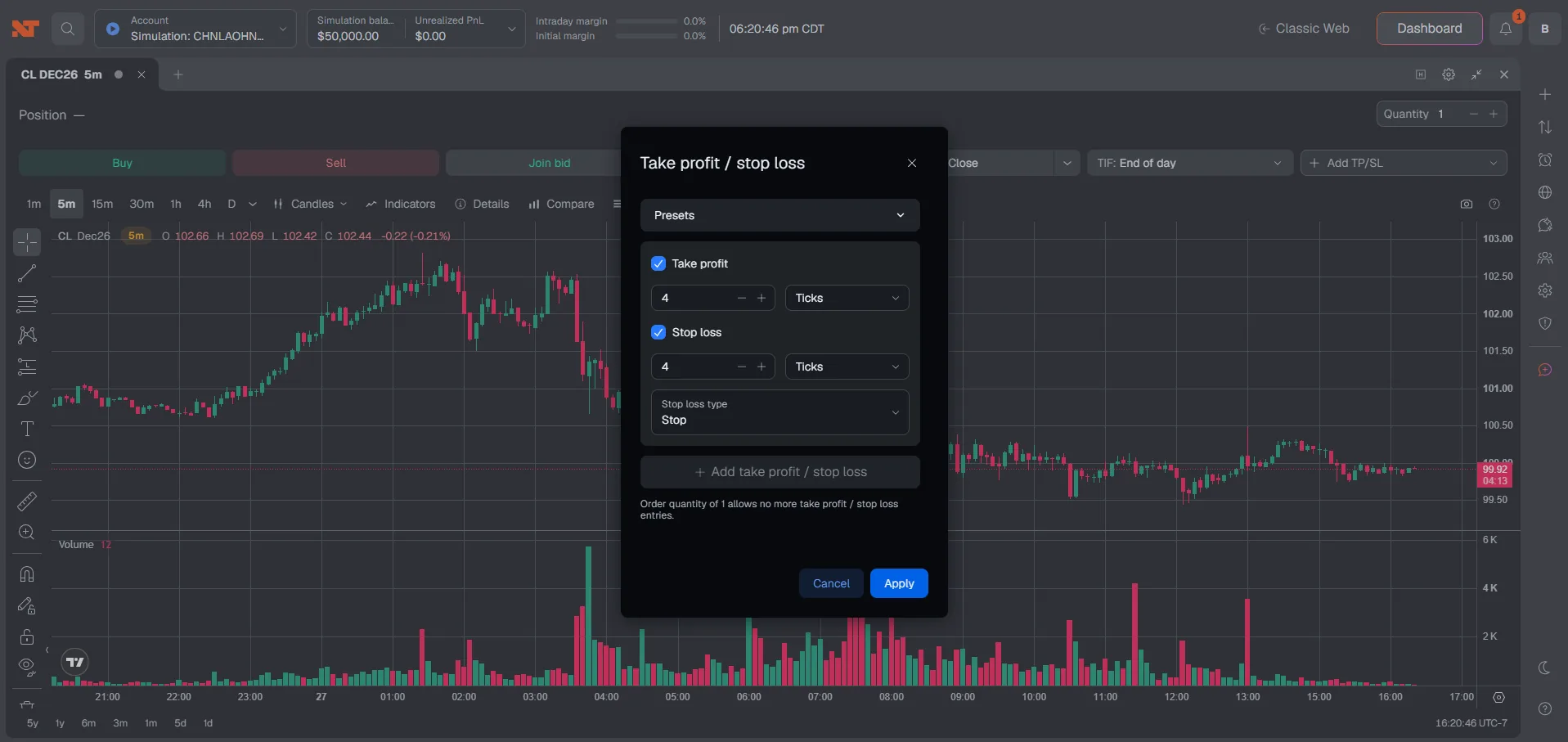The image size is (1568, 742).
Task: Toggle dark mode moon icon in sidebar
Action: tap(1544, 668)
